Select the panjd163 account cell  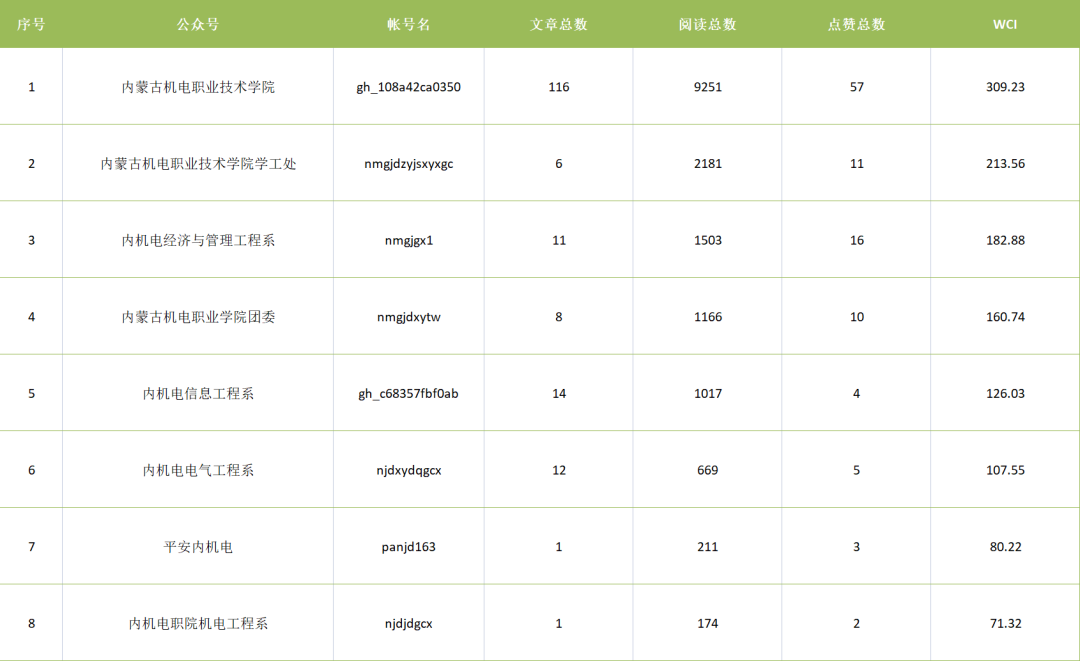tap(408, 547)
